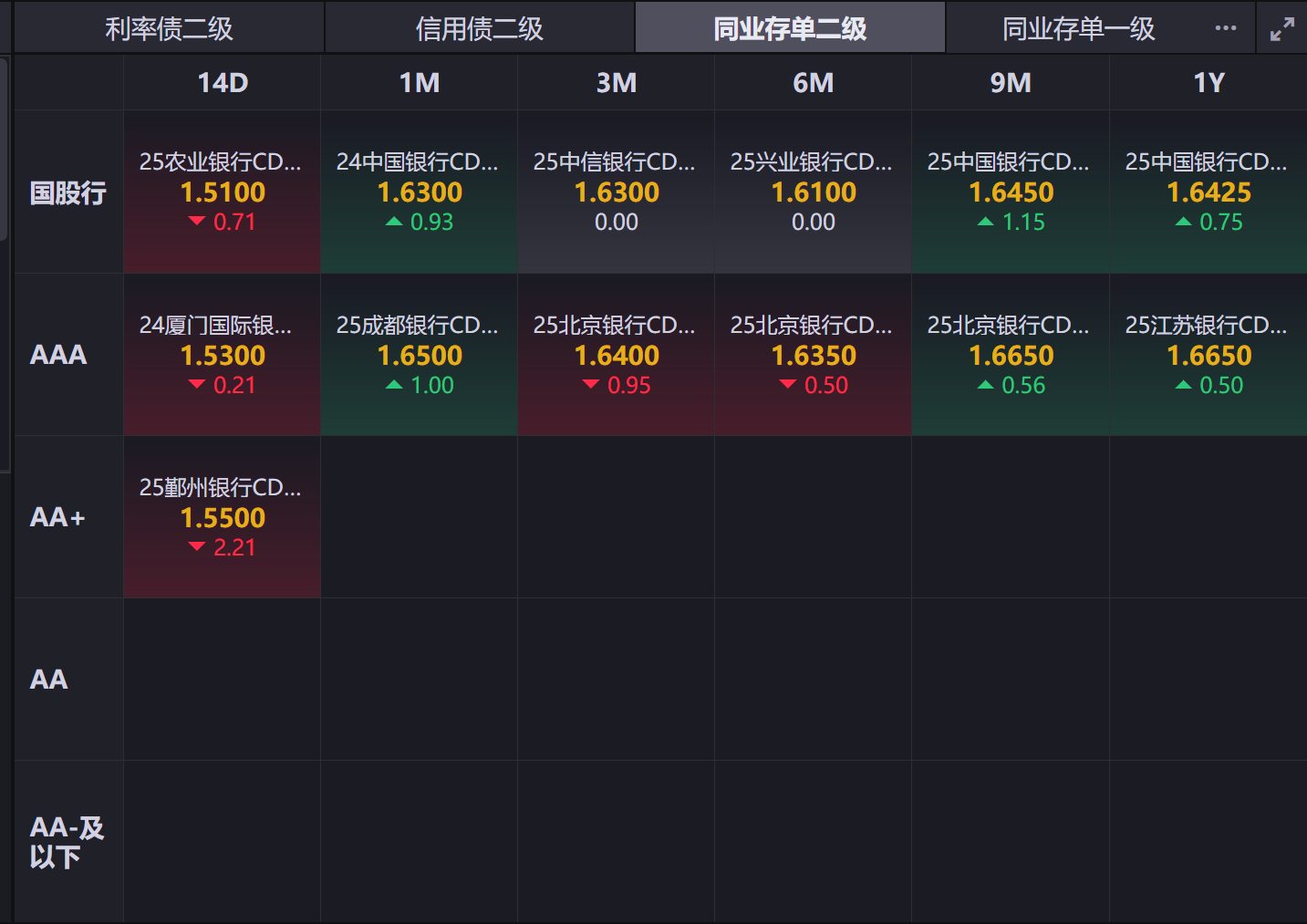1307x924 pixels.
Task: Click the 2.21 change value under 1.5500
Action: (x=234, y=547)
